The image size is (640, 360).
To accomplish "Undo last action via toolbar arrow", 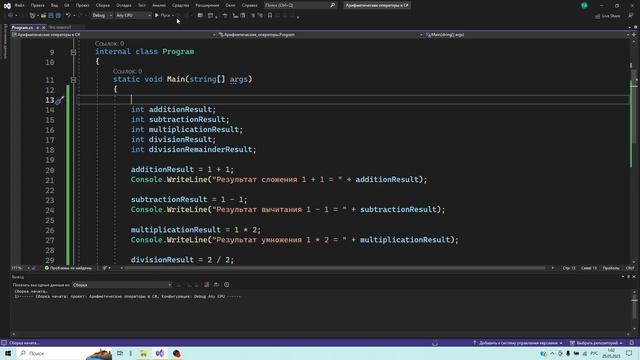I will coord(68,16).
